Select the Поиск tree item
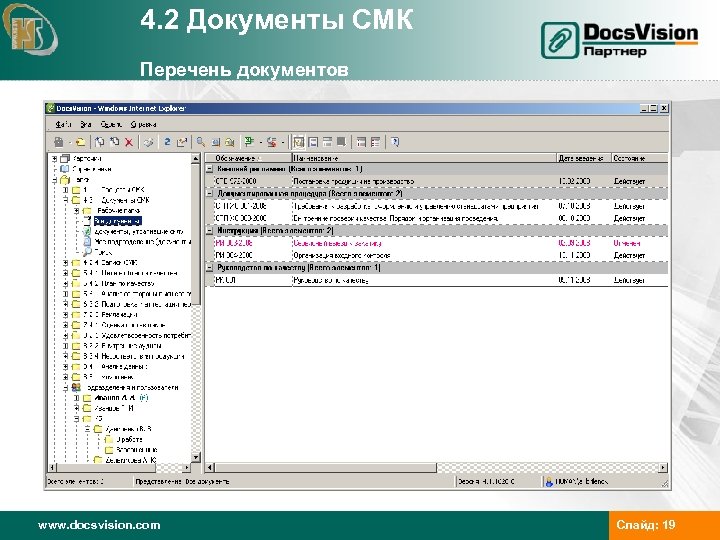The image size is (720, 540). point(103,252)
